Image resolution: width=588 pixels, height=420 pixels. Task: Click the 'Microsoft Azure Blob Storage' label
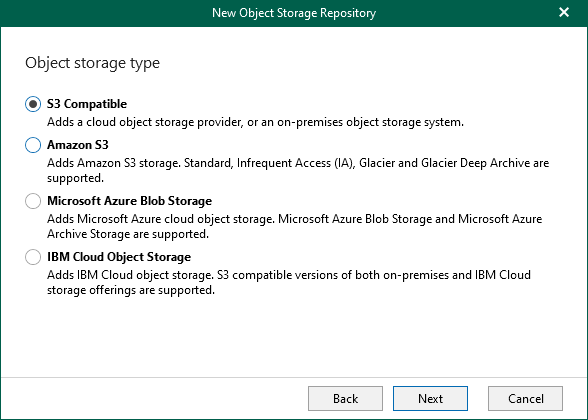click(x=129, y=201)
